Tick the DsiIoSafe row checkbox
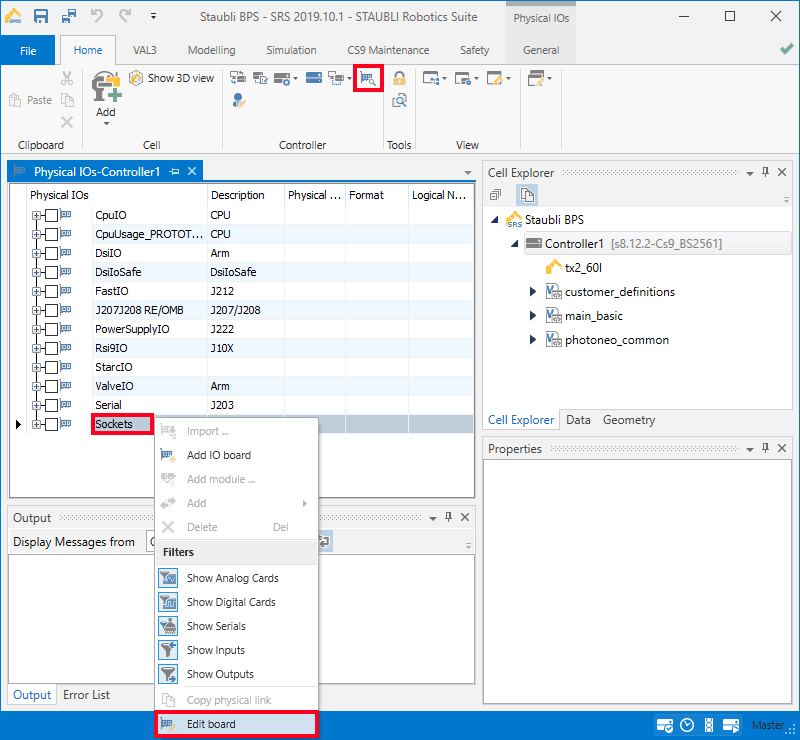The height and width of the screenshot is (740, 800). [x=52, y=272]
